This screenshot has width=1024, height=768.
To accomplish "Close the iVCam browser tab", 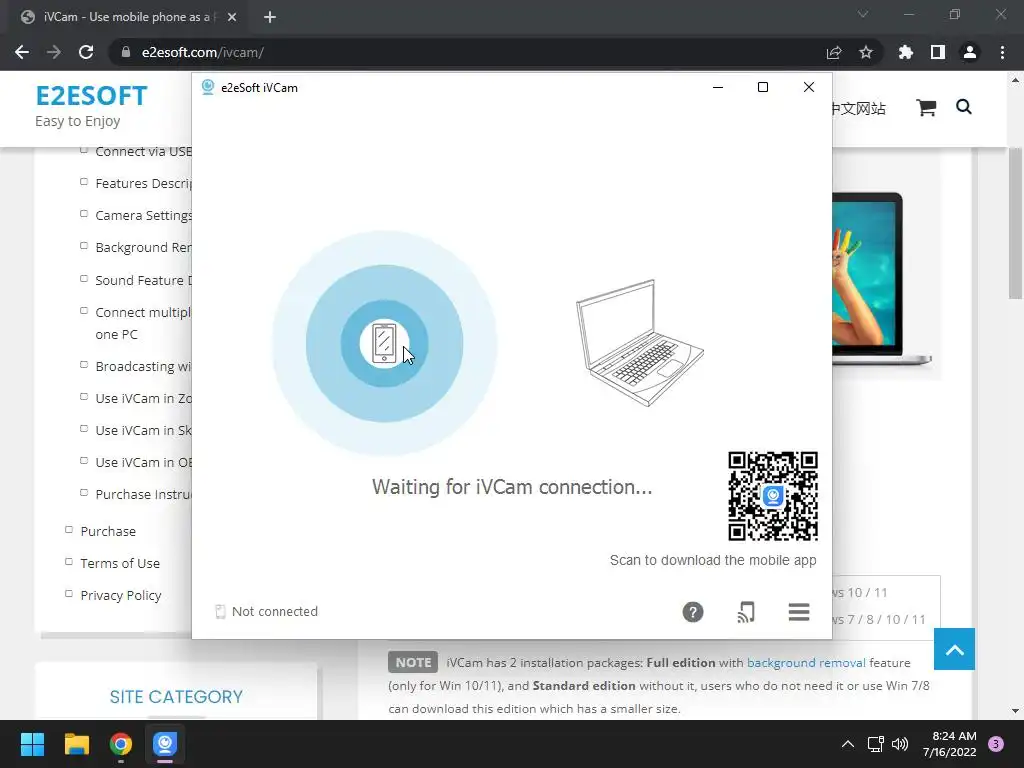I will (232, 17).
